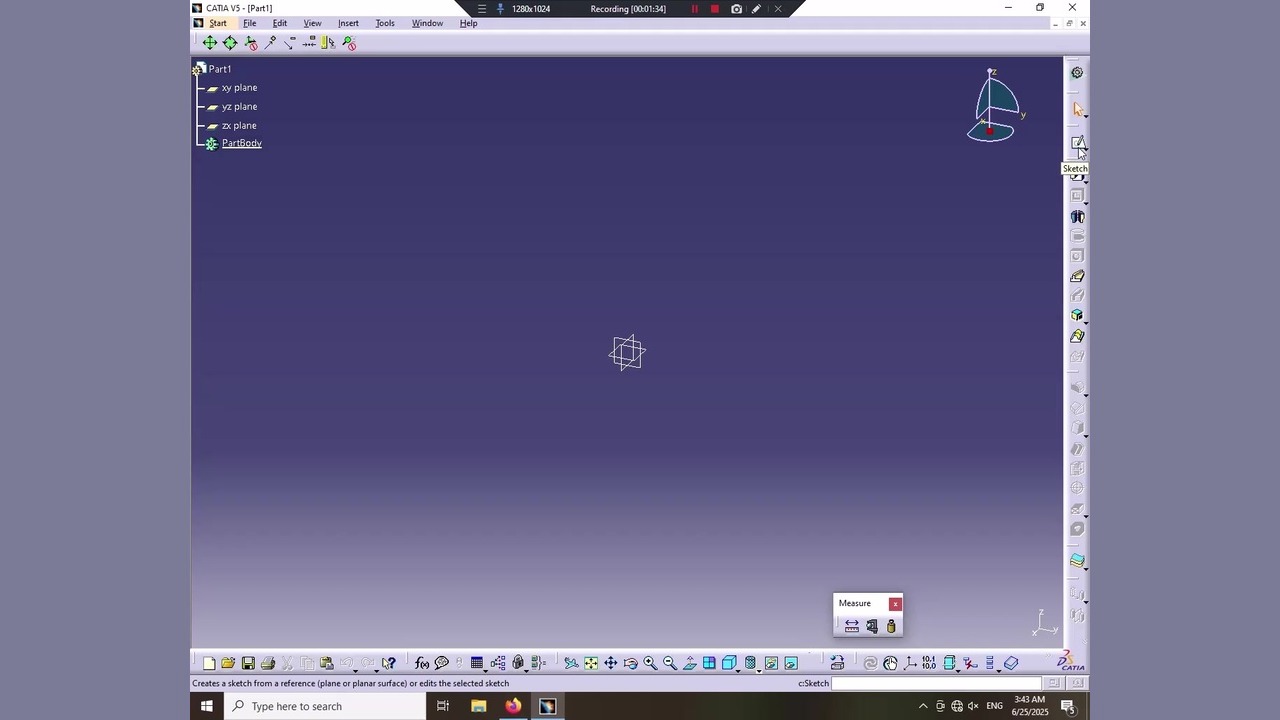Open the View menu

coord(312,23)
